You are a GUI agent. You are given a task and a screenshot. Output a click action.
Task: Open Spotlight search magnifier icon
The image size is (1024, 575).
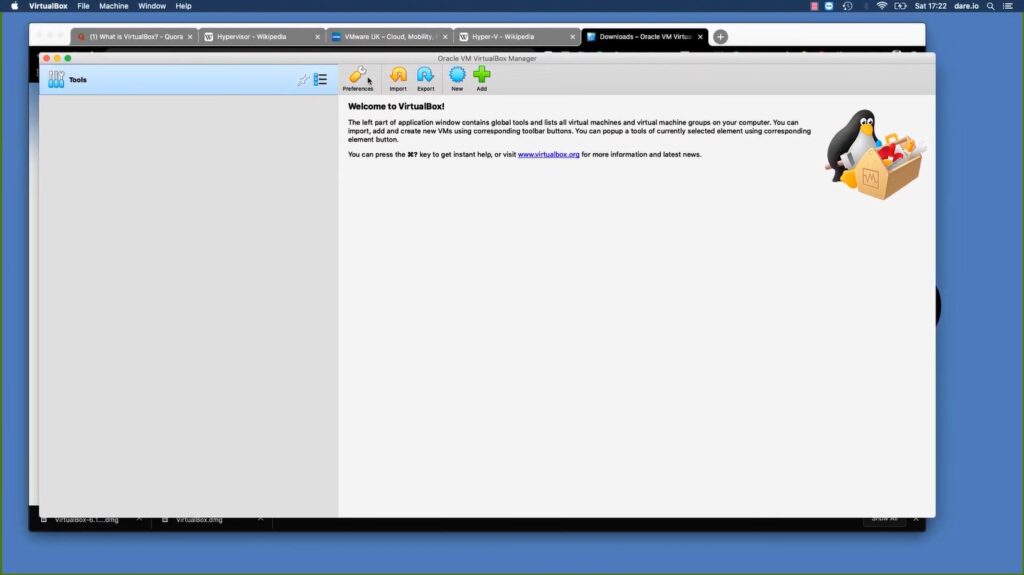991,6
